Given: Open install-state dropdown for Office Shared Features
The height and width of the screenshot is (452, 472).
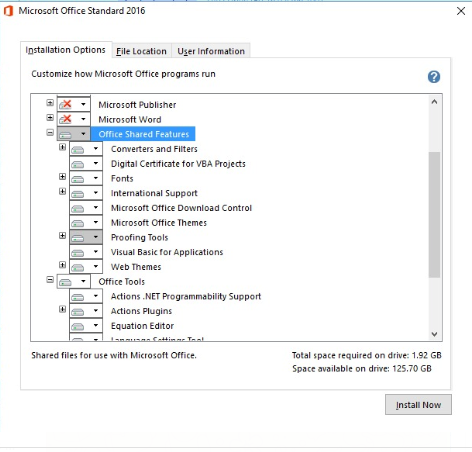Looking at the screenshot, I should coord(74,134).
